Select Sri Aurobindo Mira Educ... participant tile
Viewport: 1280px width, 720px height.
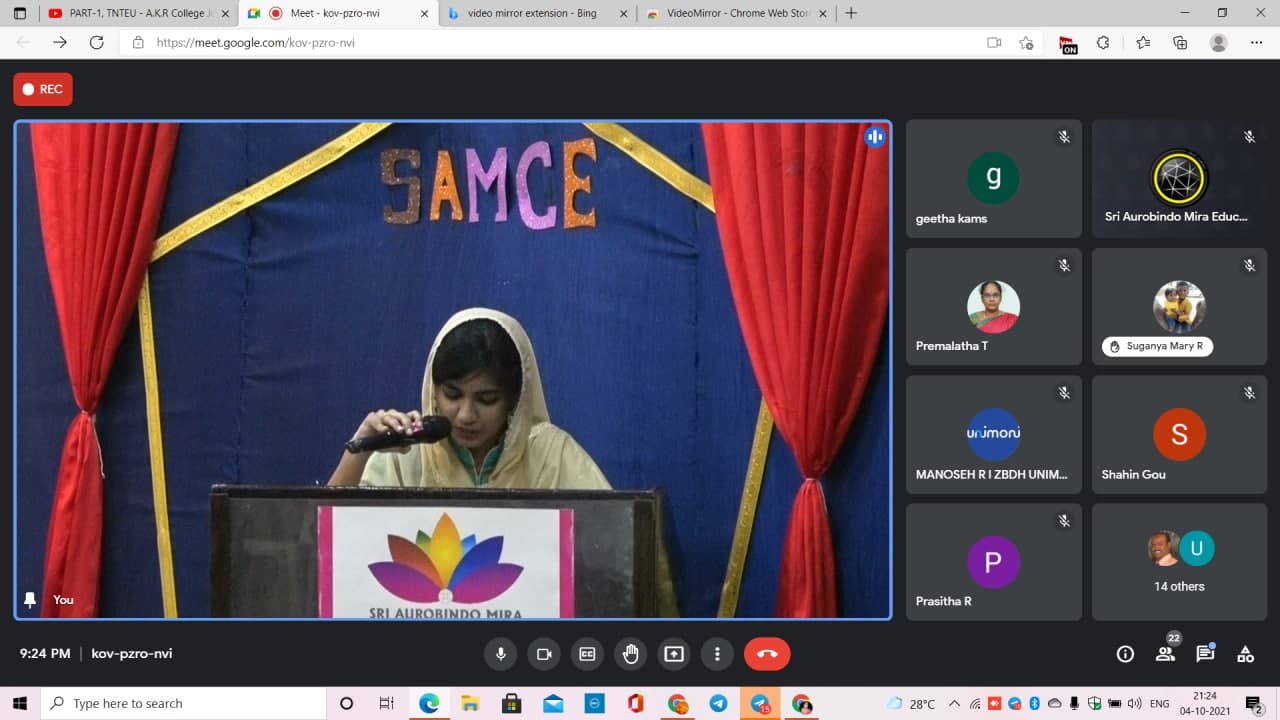tap(1179, 179)
